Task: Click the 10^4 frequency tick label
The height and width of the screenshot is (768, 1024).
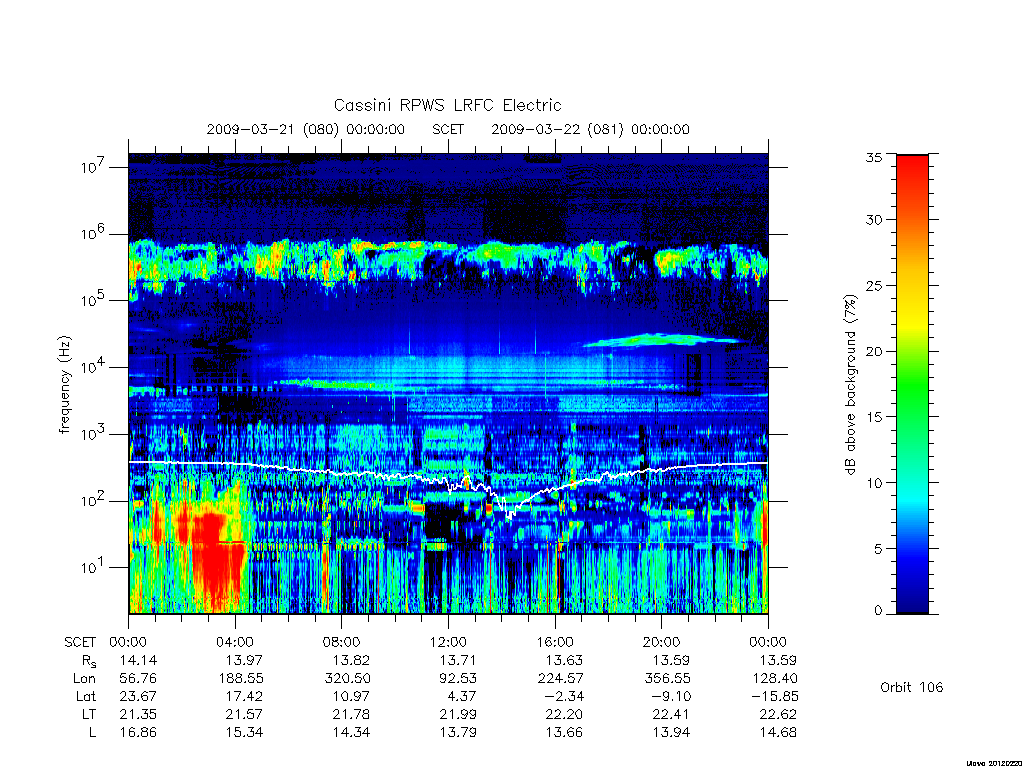Action: click(x=94, y=366)
